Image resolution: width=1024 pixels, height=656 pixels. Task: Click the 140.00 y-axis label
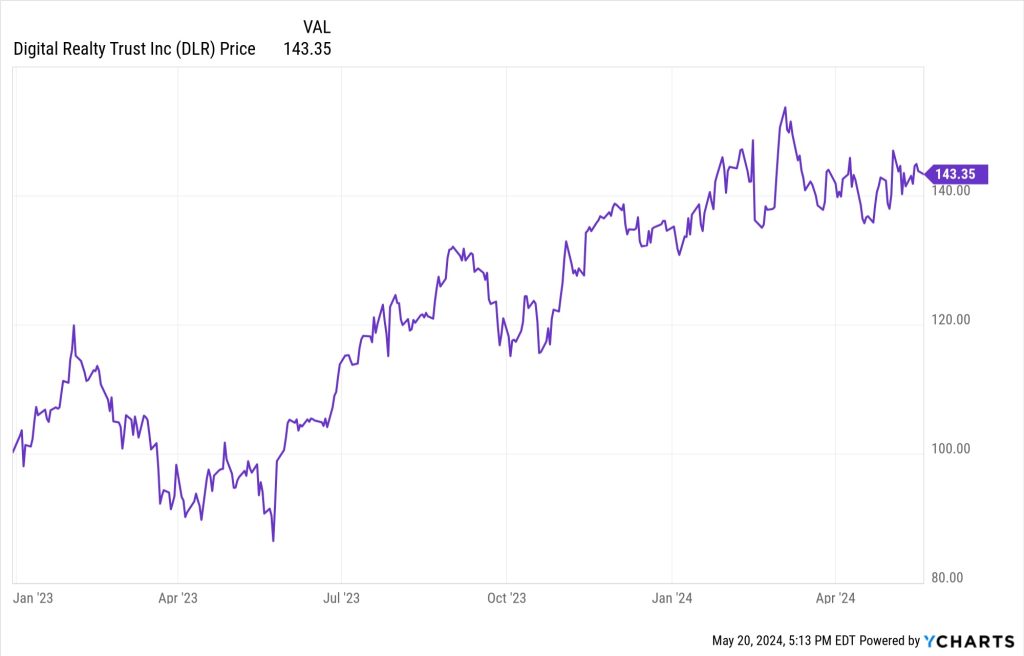(x=950, y=191)
